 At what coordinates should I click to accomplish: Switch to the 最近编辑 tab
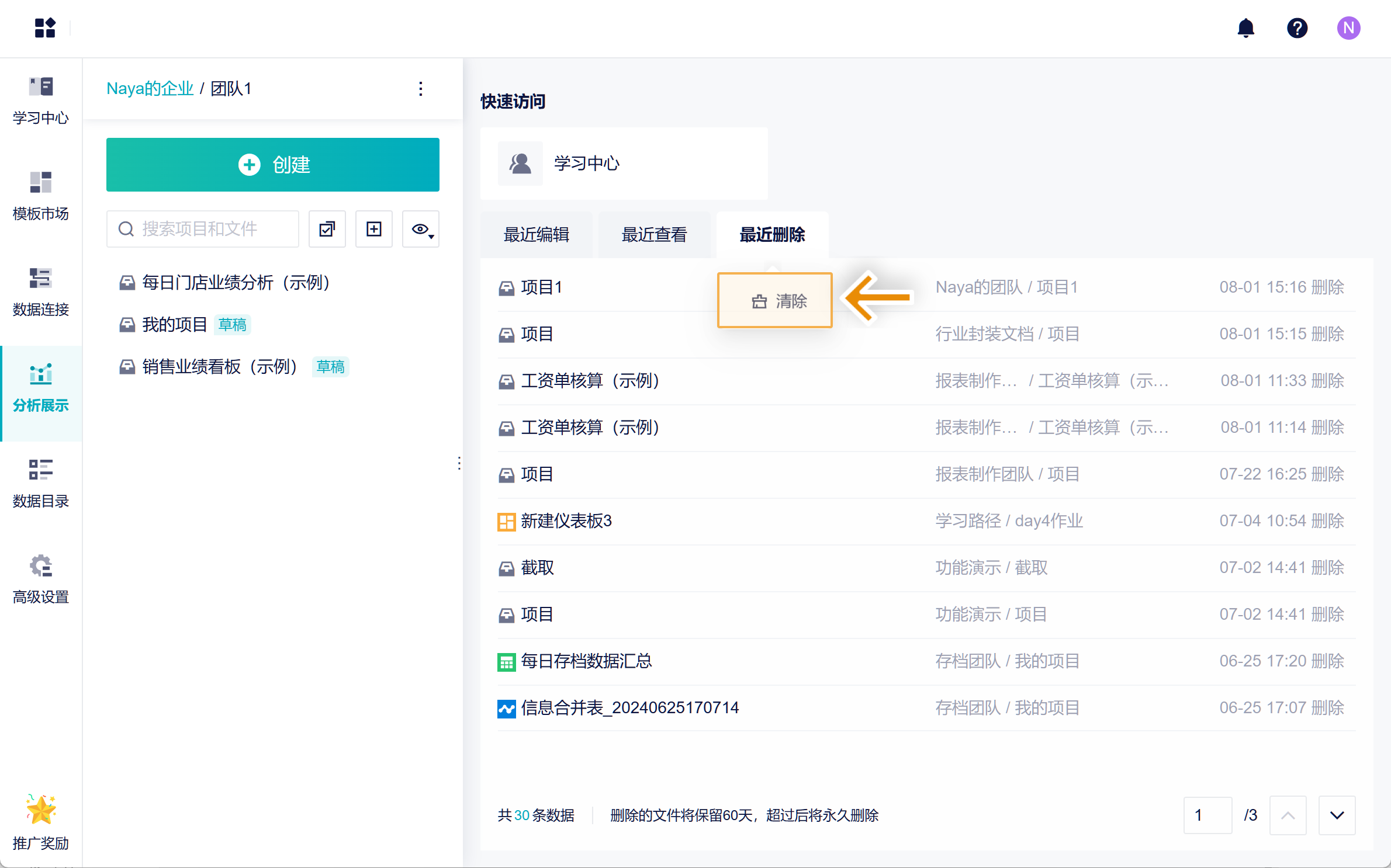[x=537, y=235]
